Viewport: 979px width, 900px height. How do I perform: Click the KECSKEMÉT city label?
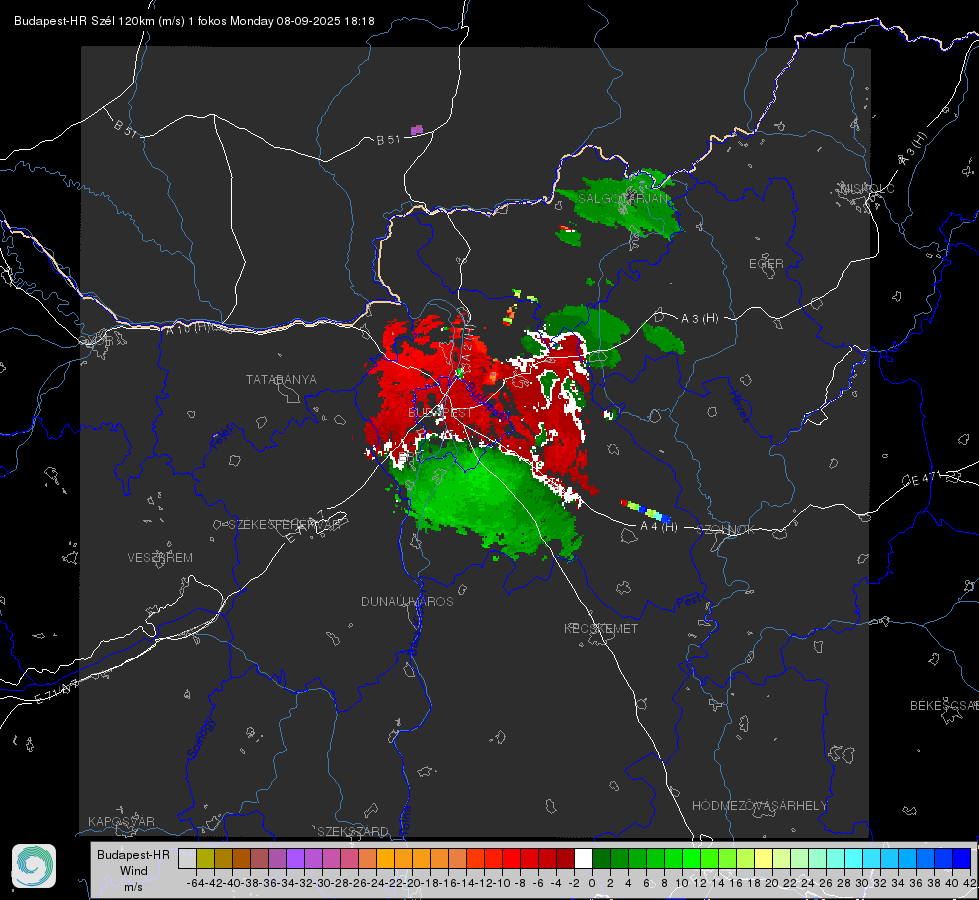click(x=601, y=628)
